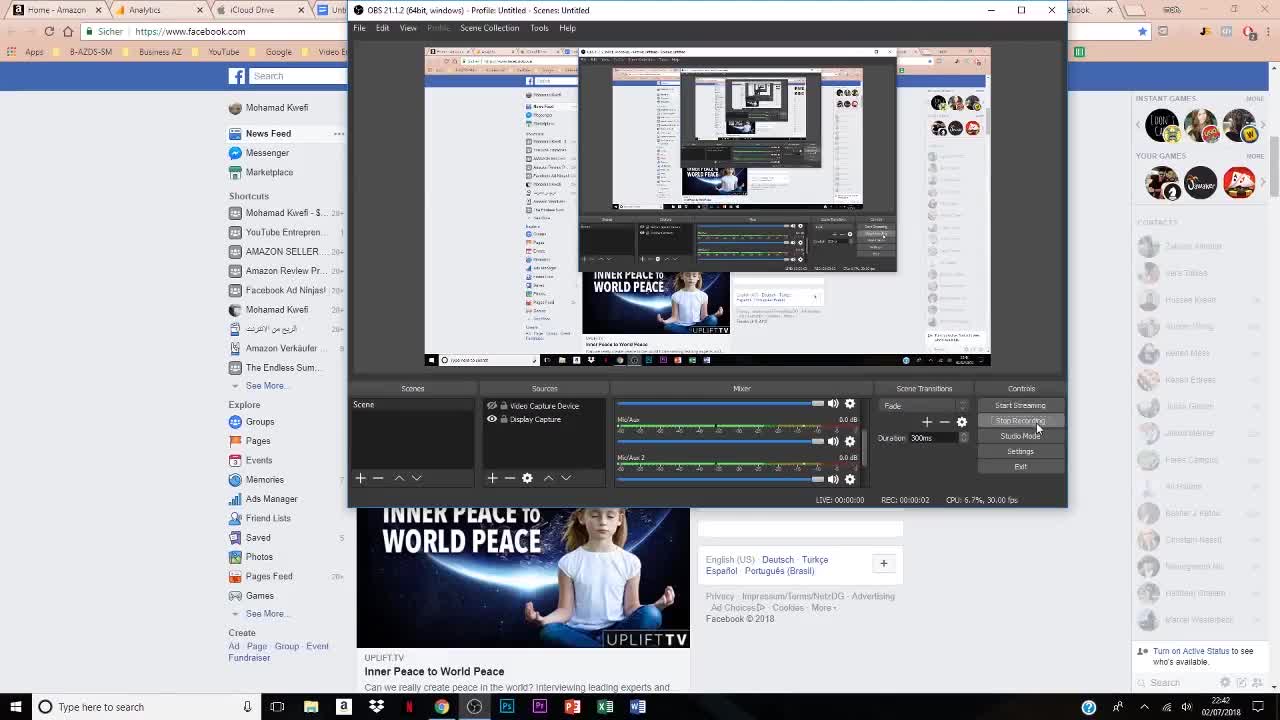Open the OBS View menu
1280x720 pixels.
coord(408,28)
